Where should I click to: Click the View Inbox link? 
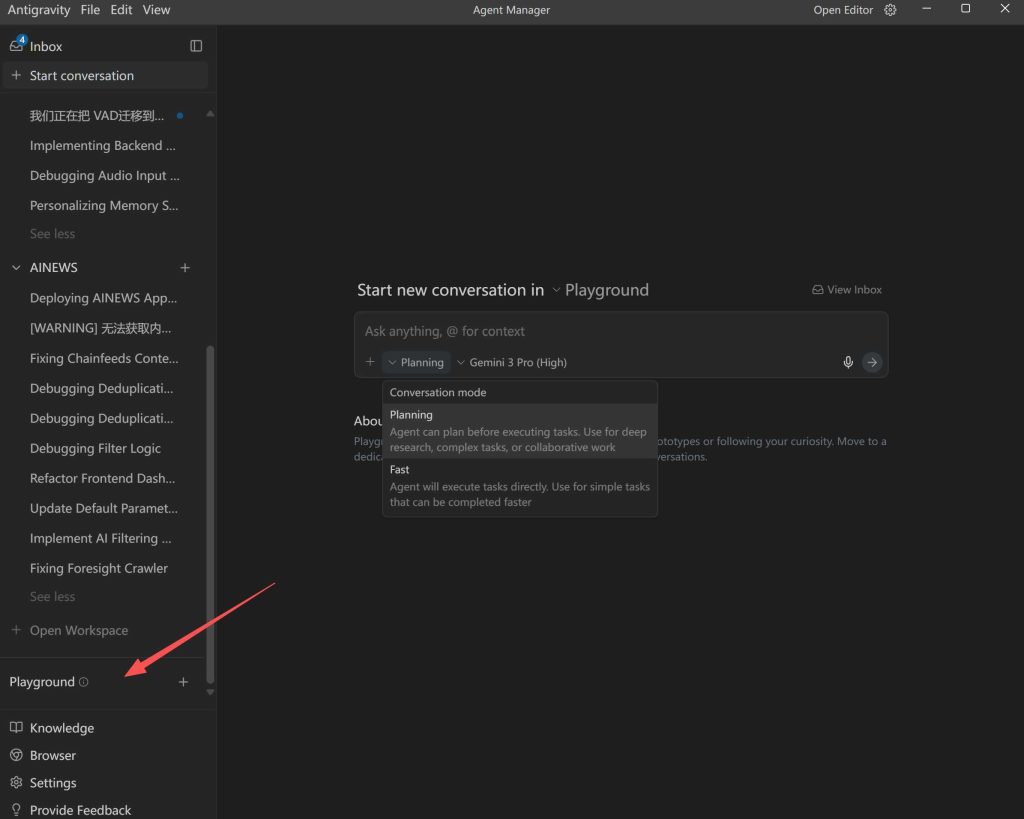coord(847,289)
